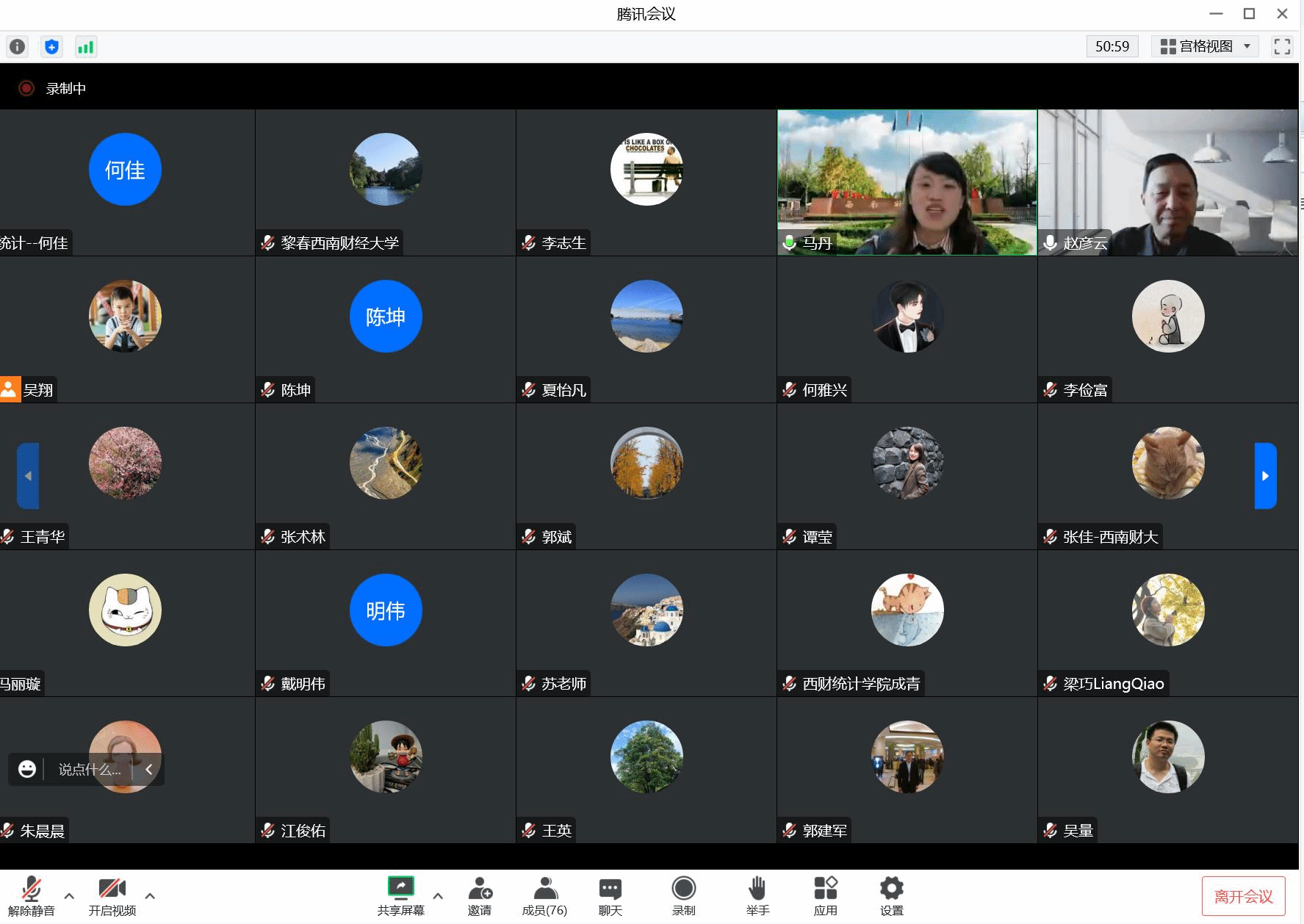1304x924 pixels.
Task: Open the Invite (邀请) panel
Action: (480, 896)
